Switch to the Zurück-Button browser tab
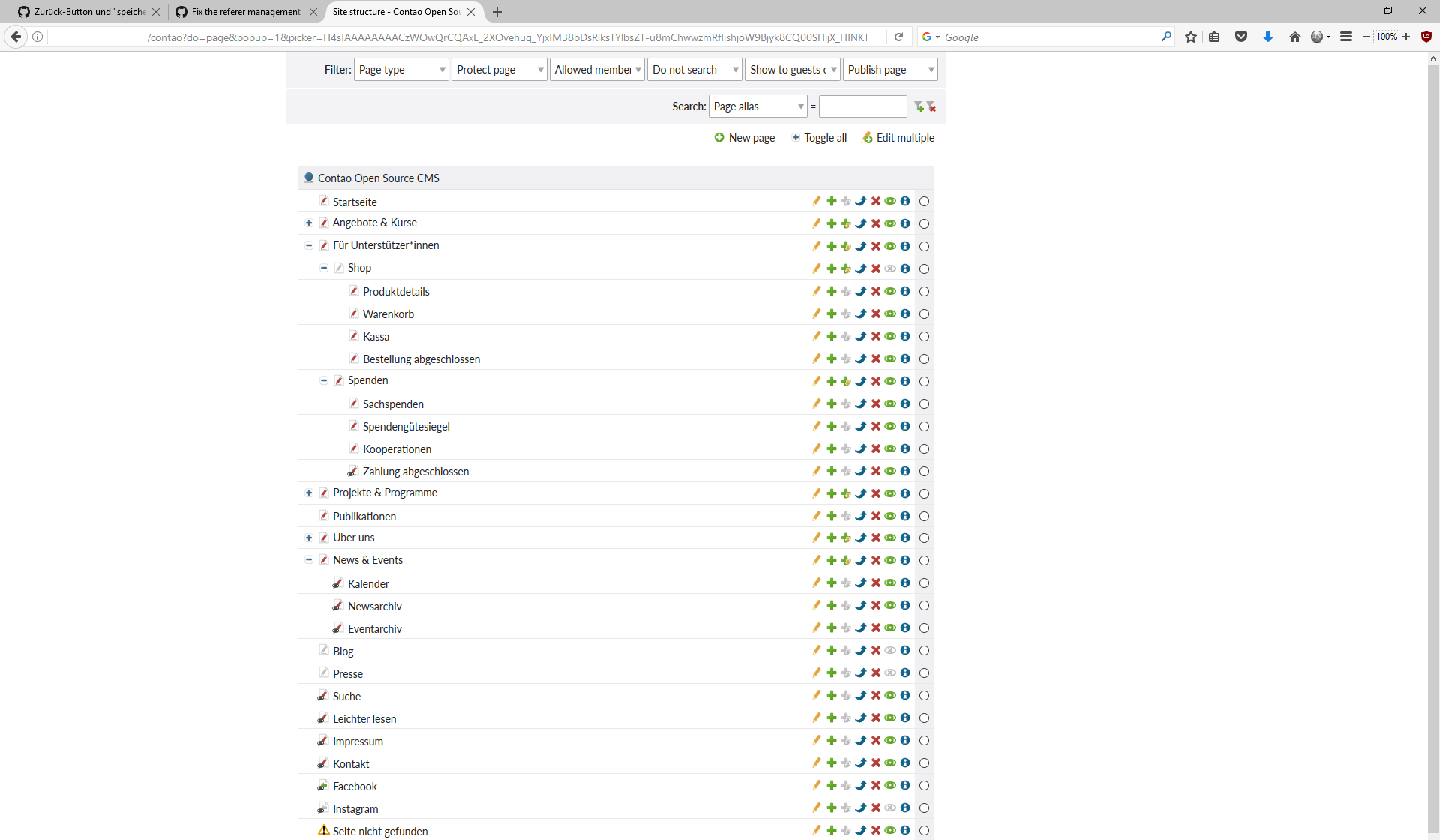This screenshot has height=840, width=1440. [x=88, y=12]
